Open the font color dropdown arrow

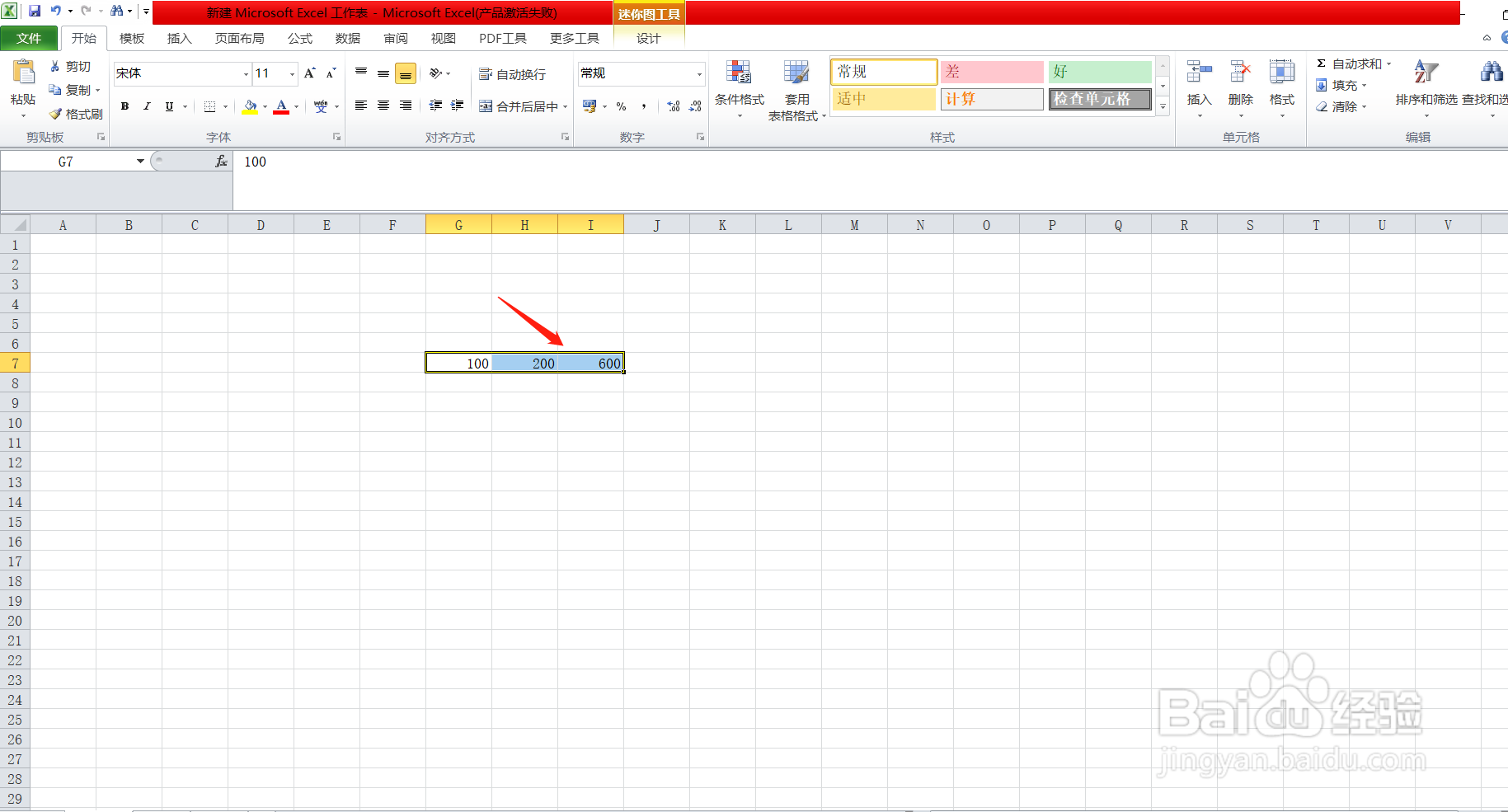coord(296,106)
